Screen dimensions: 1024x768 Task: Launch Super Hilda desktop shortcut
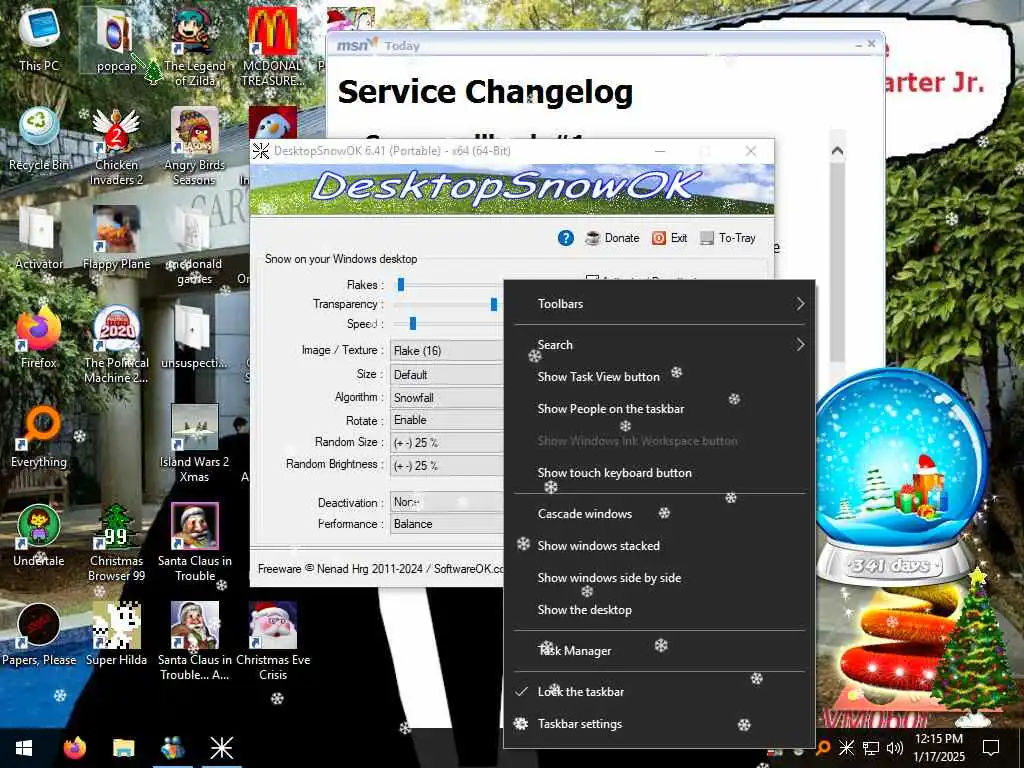click(x=116, y=634)
